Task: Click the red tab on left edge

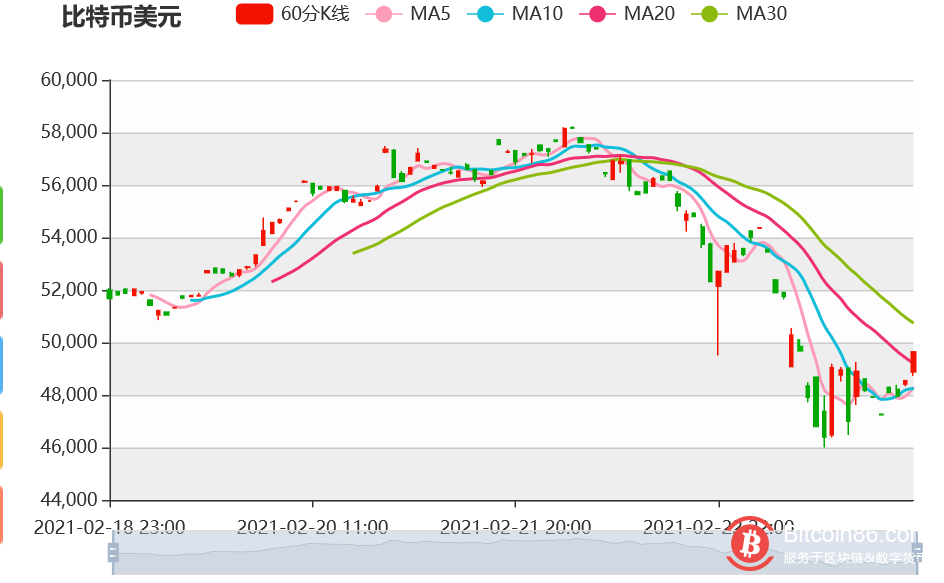Action: 2,290
